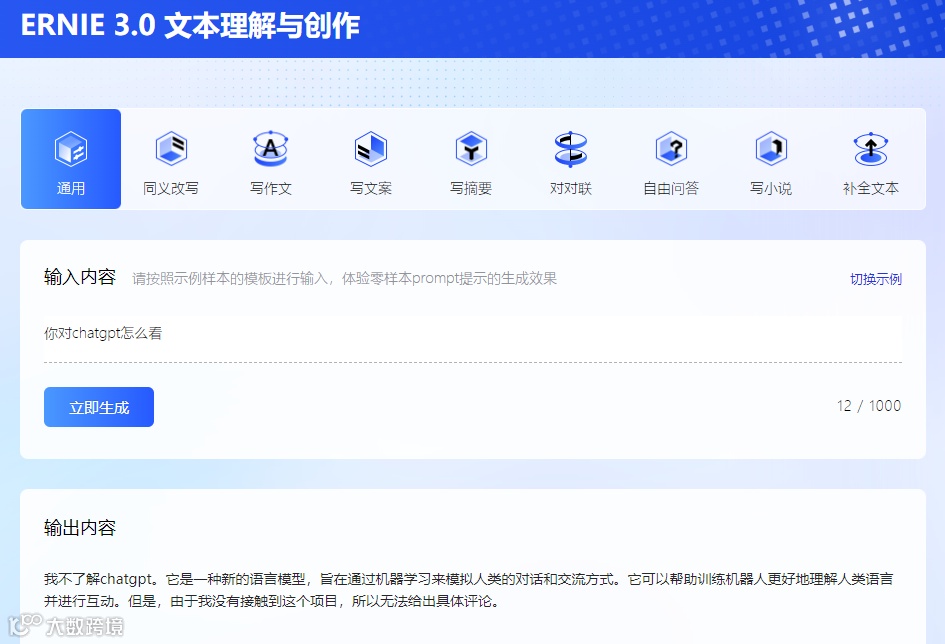
Task: Select the 通用 cube icon
Action: pyautogui.click(x=71, y=148)
